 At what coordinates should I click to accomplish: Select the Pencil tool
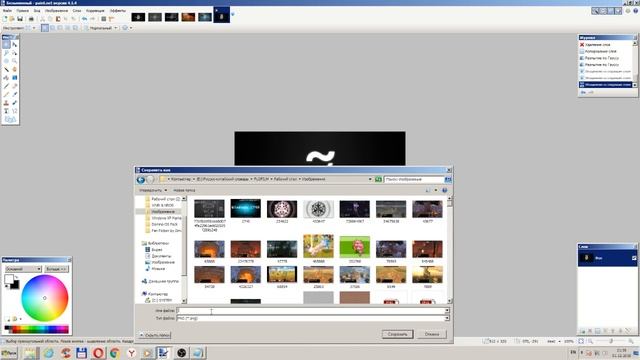pyautogui.click(x=6, y=94)
